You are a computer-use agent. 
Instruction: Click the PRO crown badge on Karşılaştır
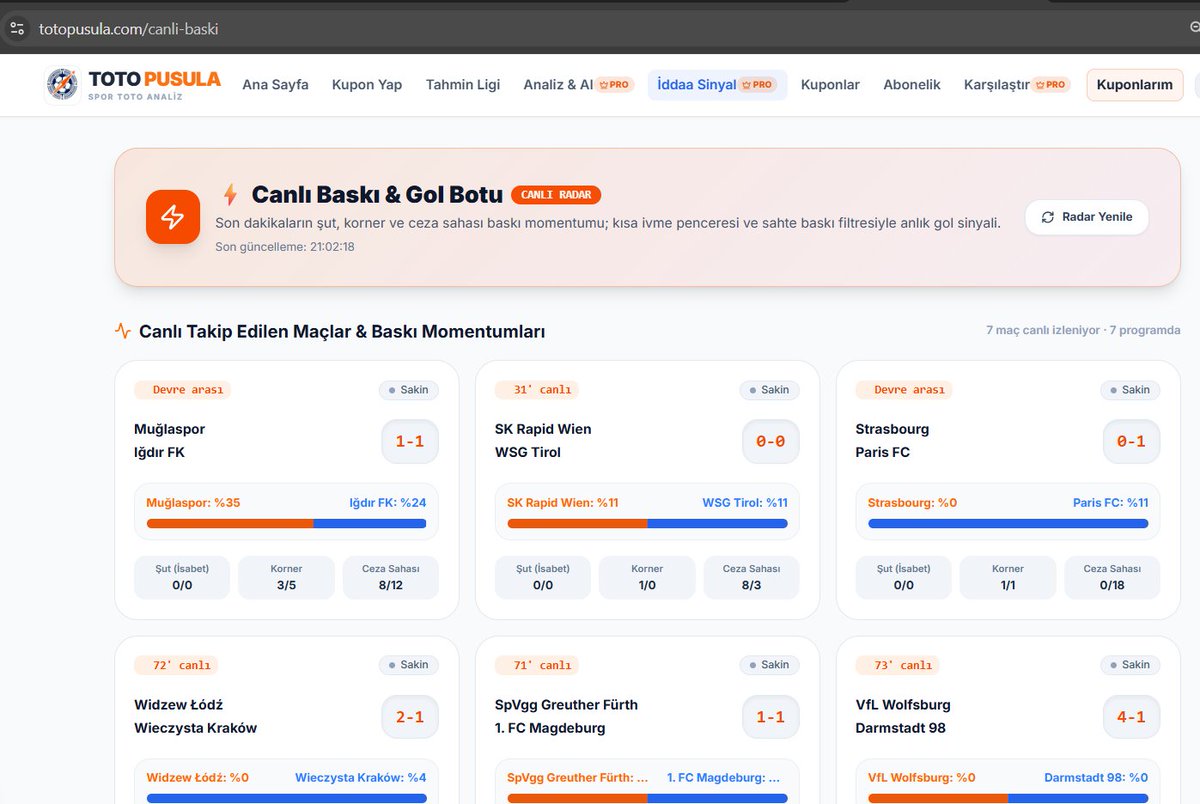[1051, 85]
